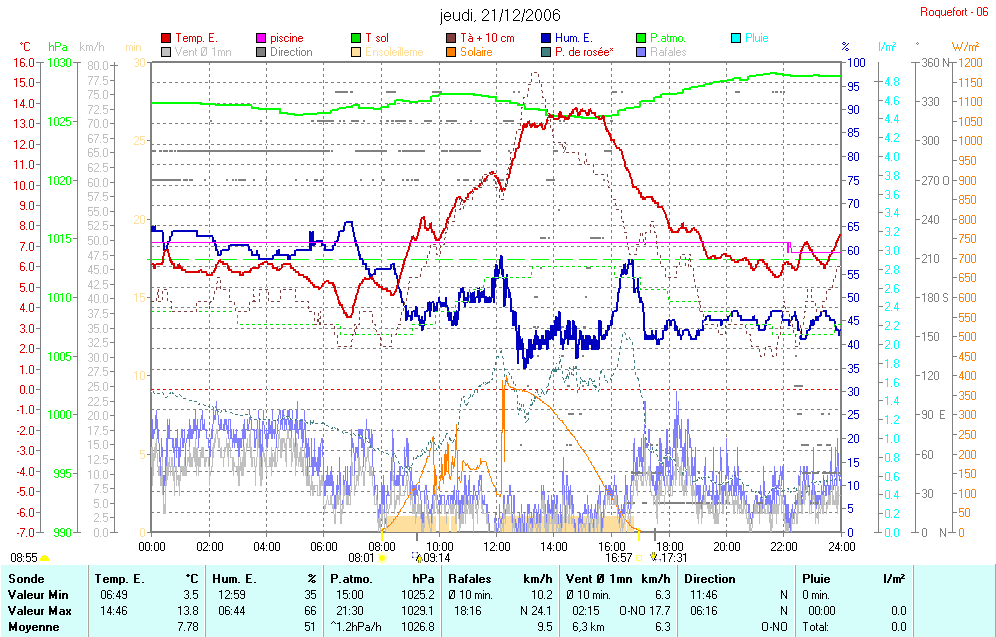Click the blue Hum. E. legend swatch
Viewport: 996px width, 637px height.
point(546,38)
